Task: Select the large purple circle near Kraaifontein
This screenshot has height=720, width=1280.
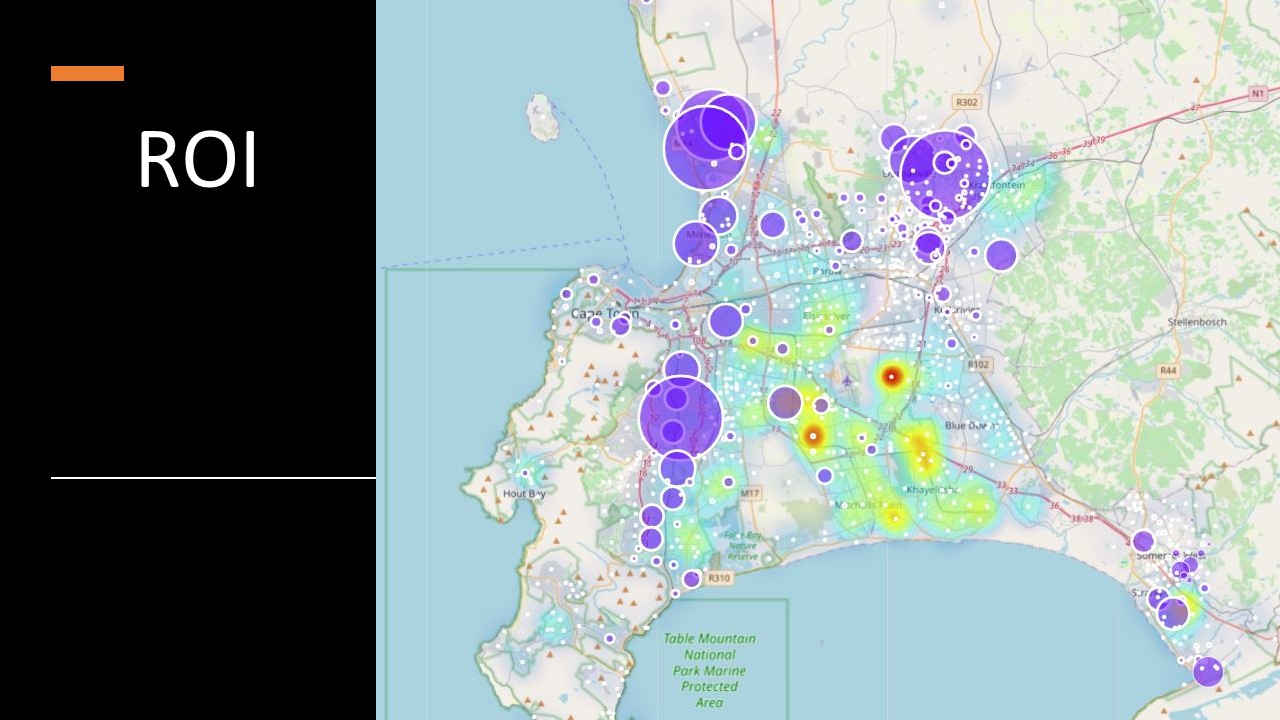Action: tap(944, 175)
